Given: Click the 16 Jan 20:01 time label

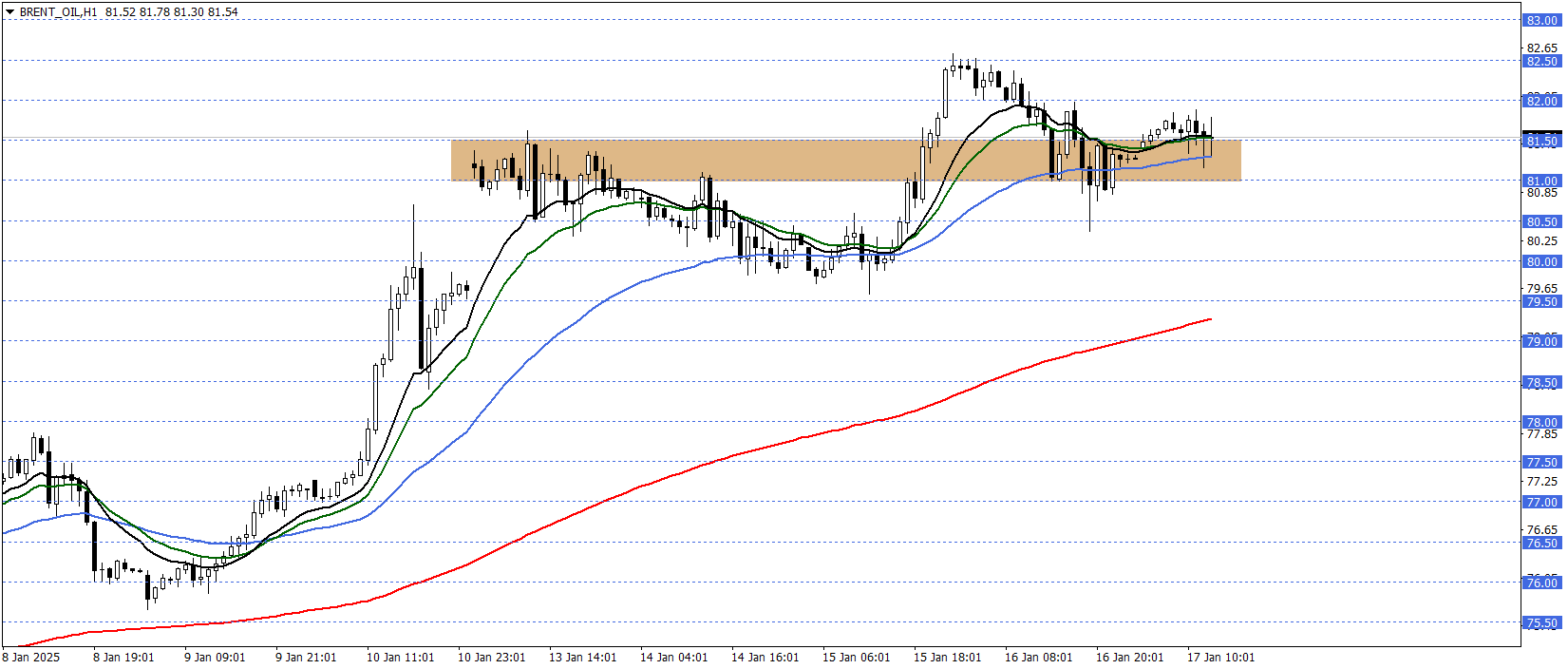Looking at the screenshot, I should pyautogui.click(x=1129, y=658).
